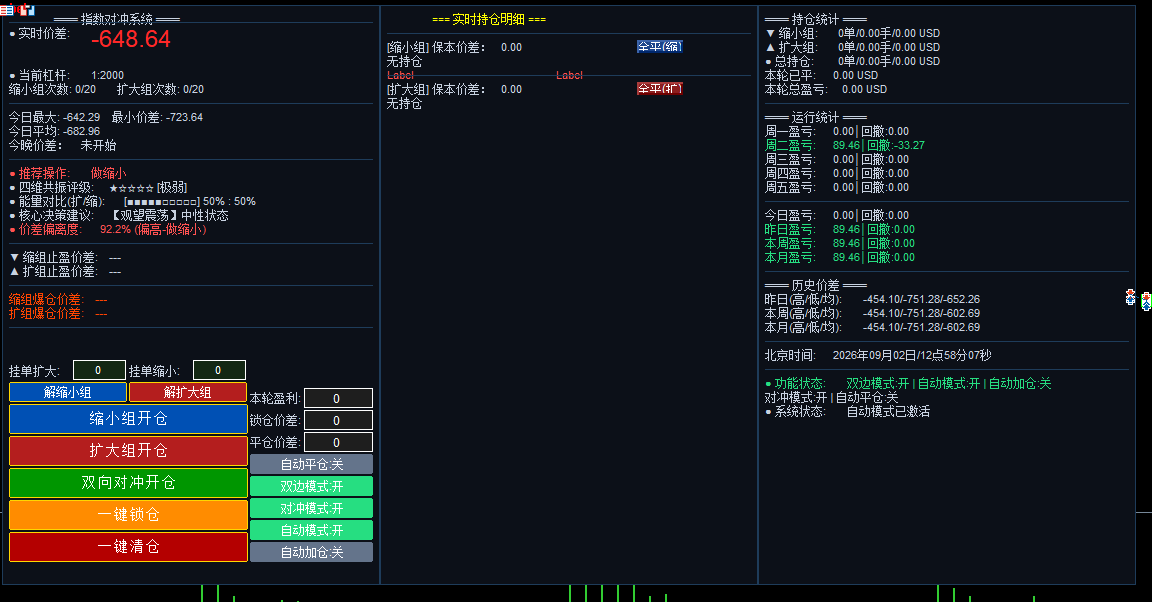Click the 本周(高/低/均) history row
Viewport: 1152px width, 602px height.
[x=872, y=313]
